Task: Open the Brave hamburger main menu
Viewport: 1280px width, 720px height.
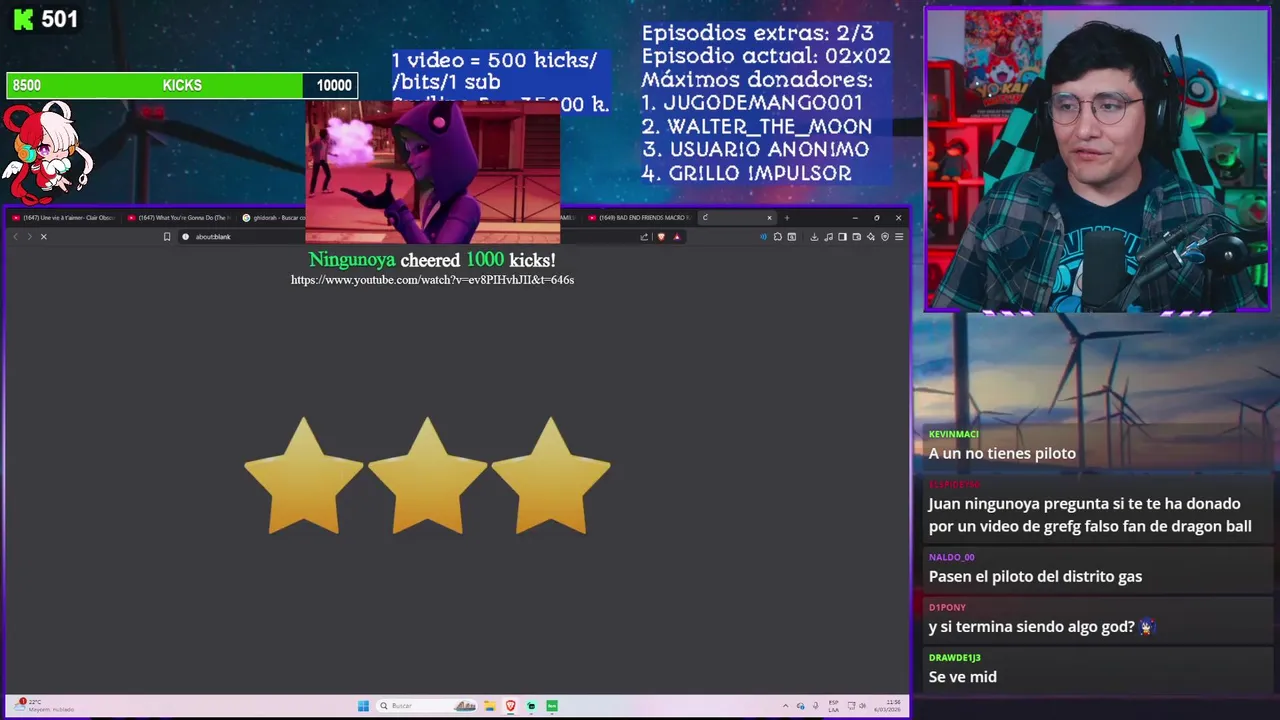Action: tap(899, 237)
